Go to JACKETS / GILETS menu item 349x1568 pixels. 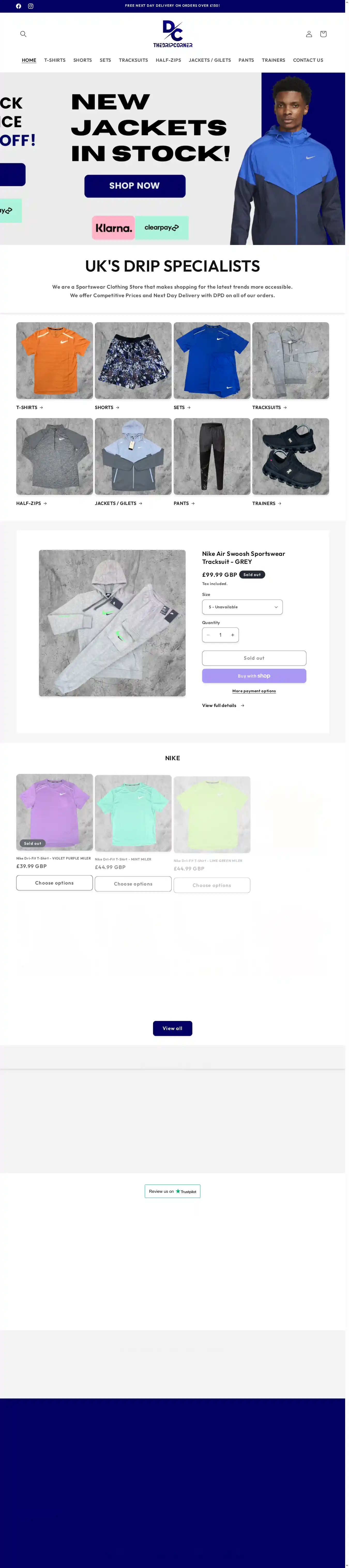pyautogui.click(x=209, y=60)
